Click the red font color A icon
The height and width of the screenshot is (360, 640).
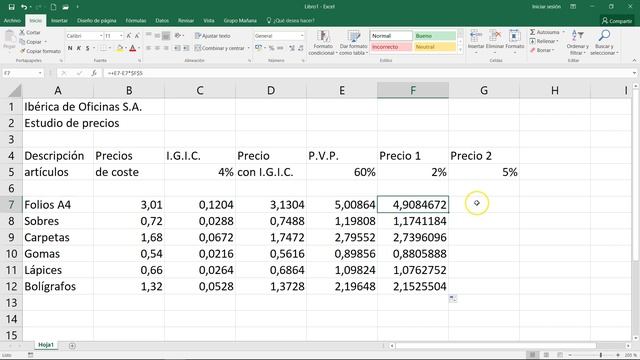(x=132, y=48)
